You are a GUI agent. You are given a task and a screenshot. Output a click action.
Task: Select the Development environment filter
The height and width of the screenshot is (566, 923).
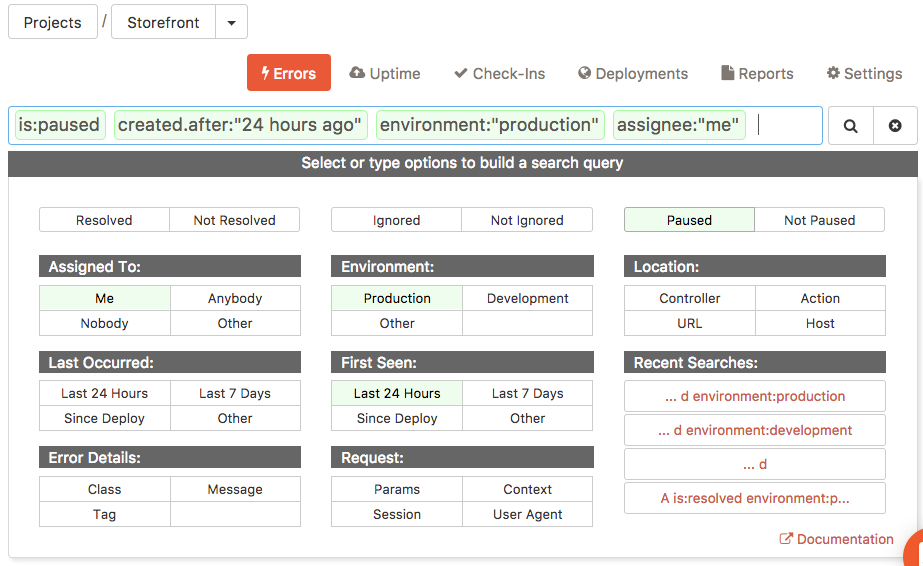tap(527, 298)
